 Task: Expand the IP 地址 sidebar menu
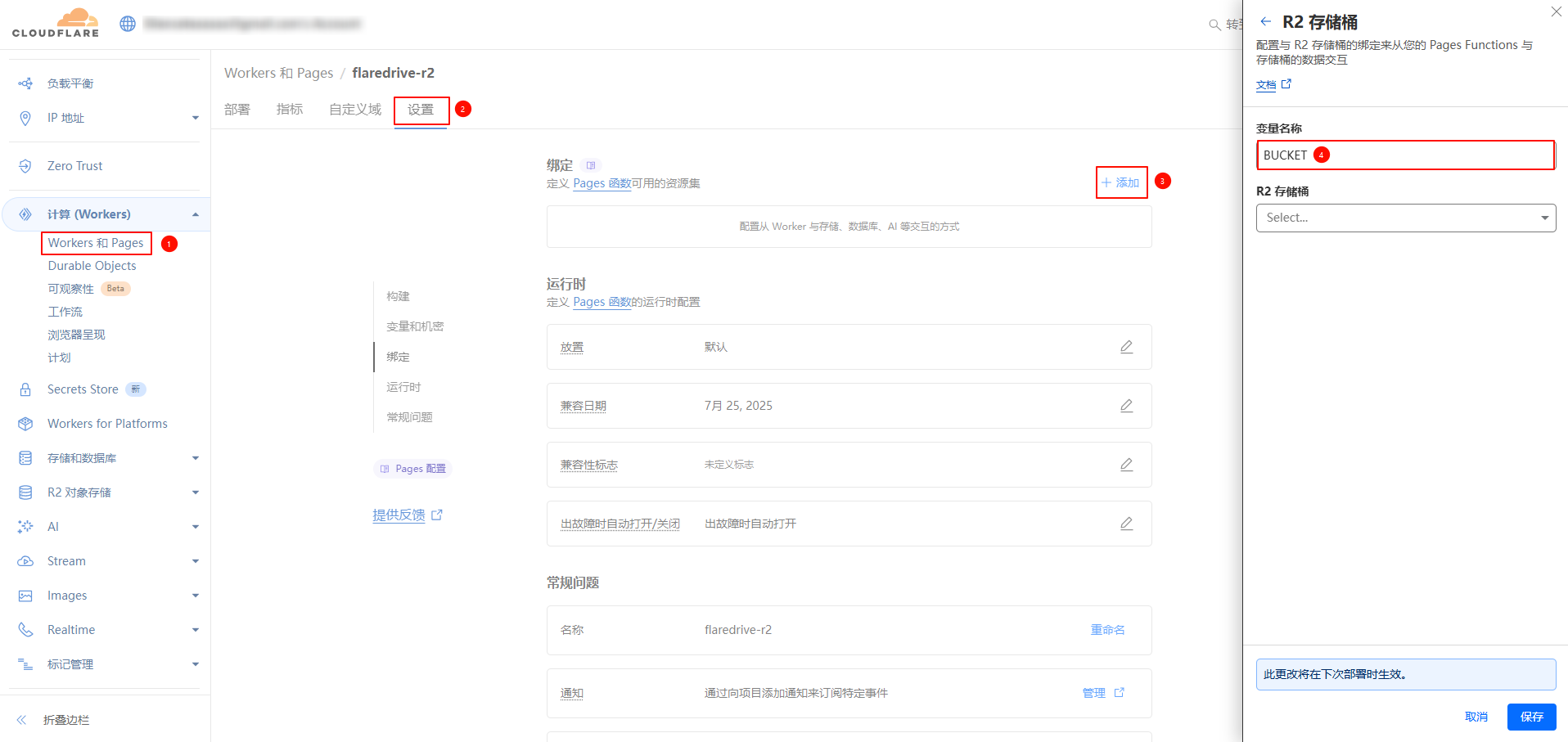195,118
